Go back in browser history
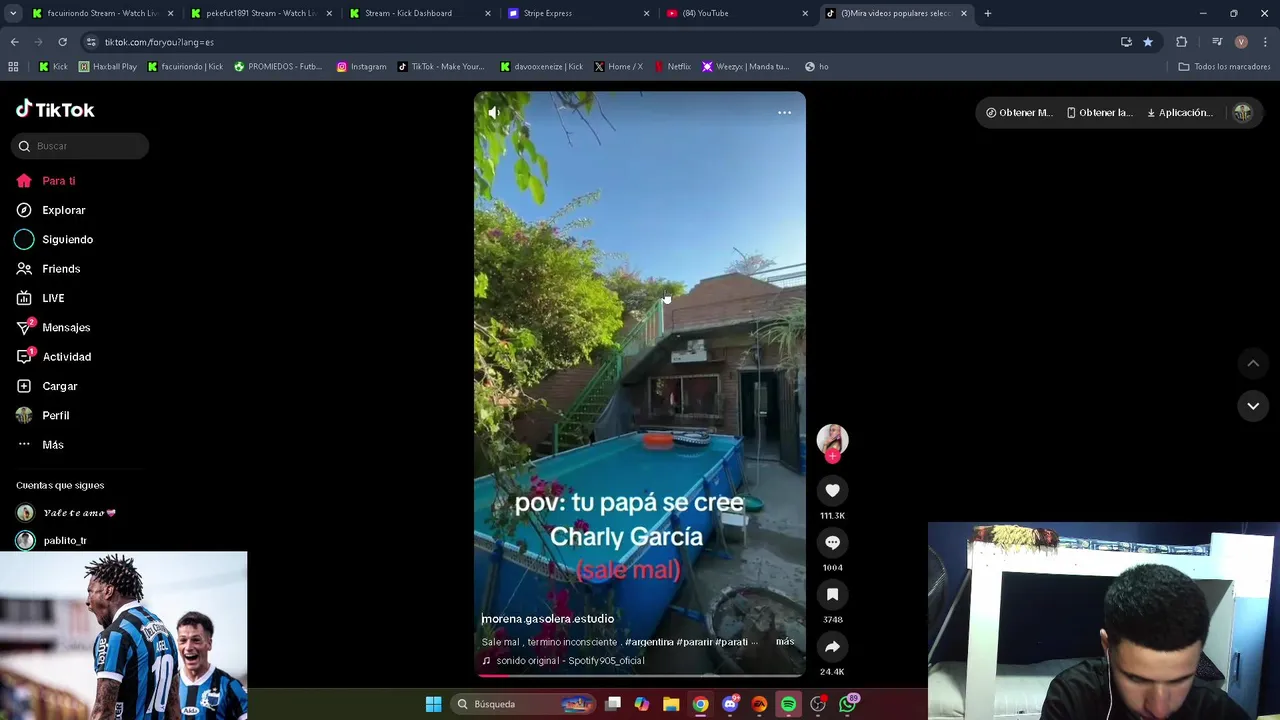 click(x=14, y=42)
